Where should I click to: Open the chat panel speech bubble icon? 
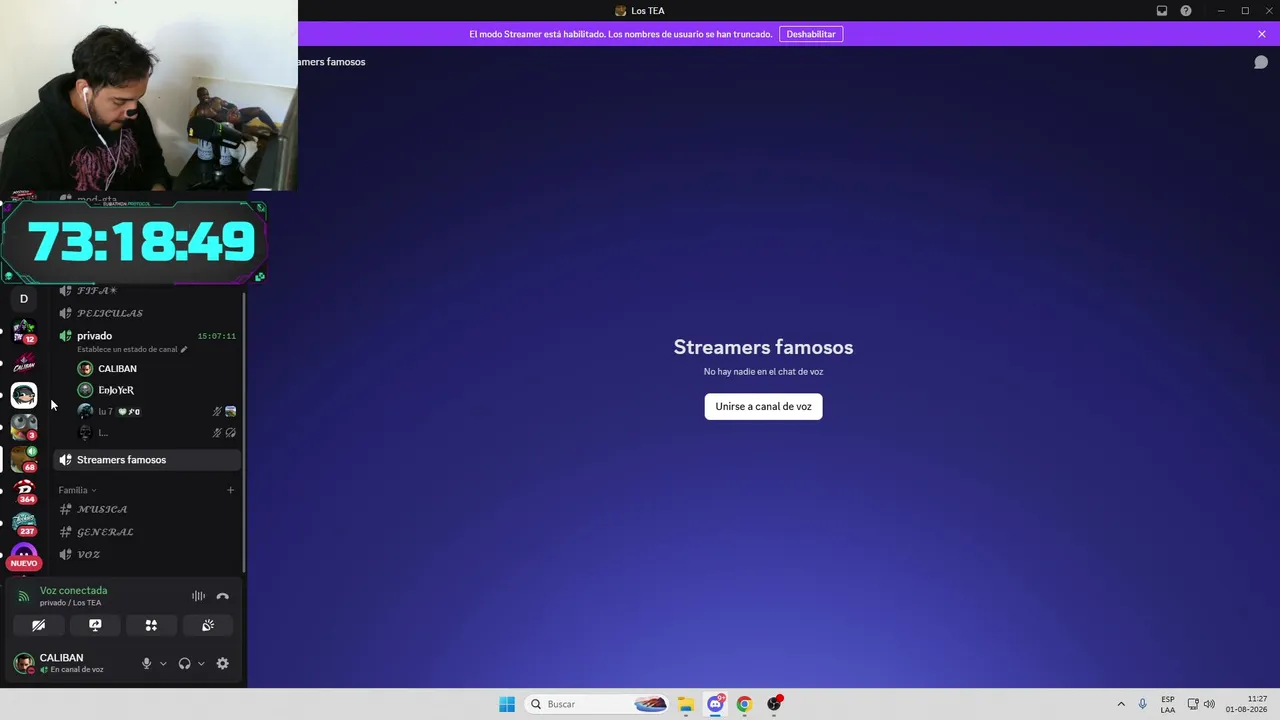coord(1261,62)
